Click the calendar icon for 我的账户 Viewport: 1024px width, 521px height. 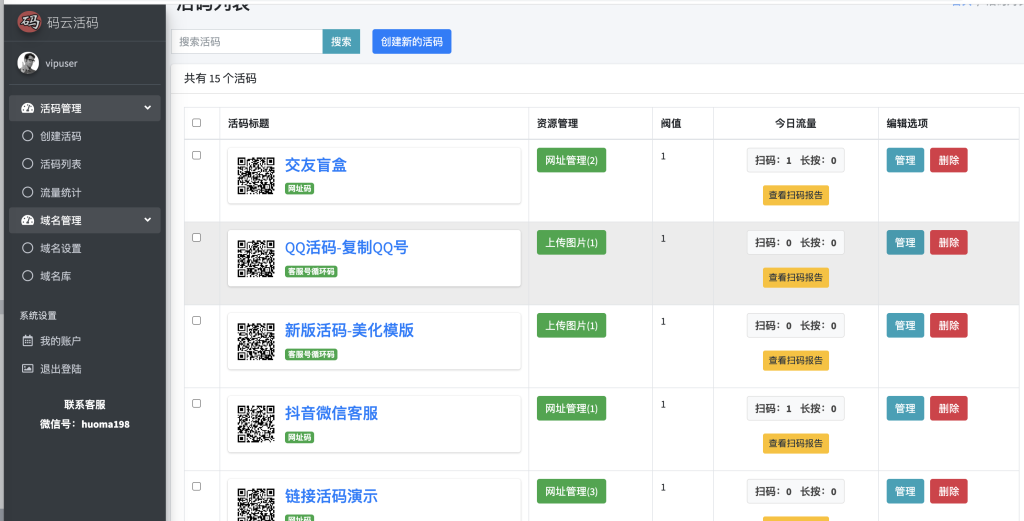27,340
